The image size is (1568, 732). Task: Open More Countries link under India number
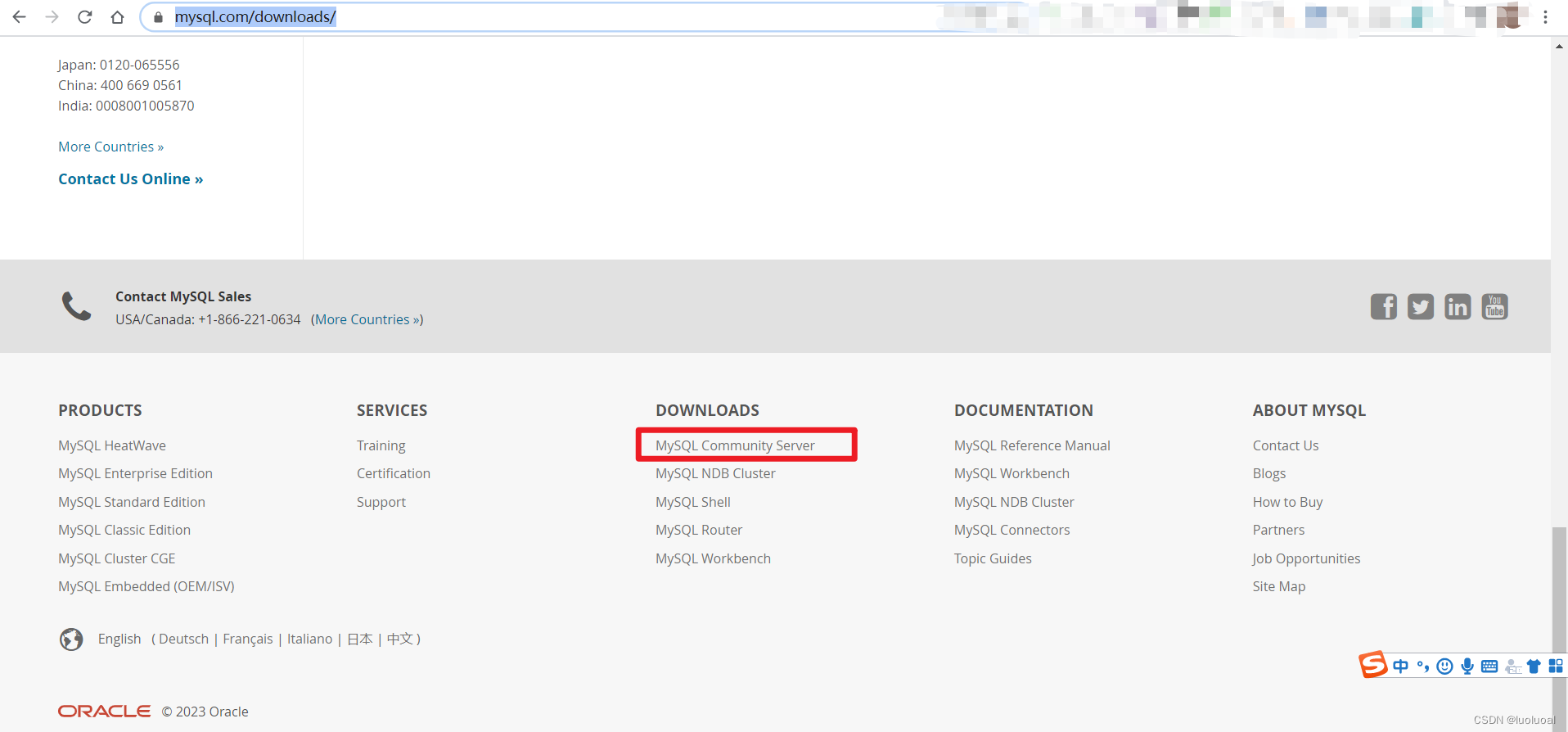click(111, 147)
